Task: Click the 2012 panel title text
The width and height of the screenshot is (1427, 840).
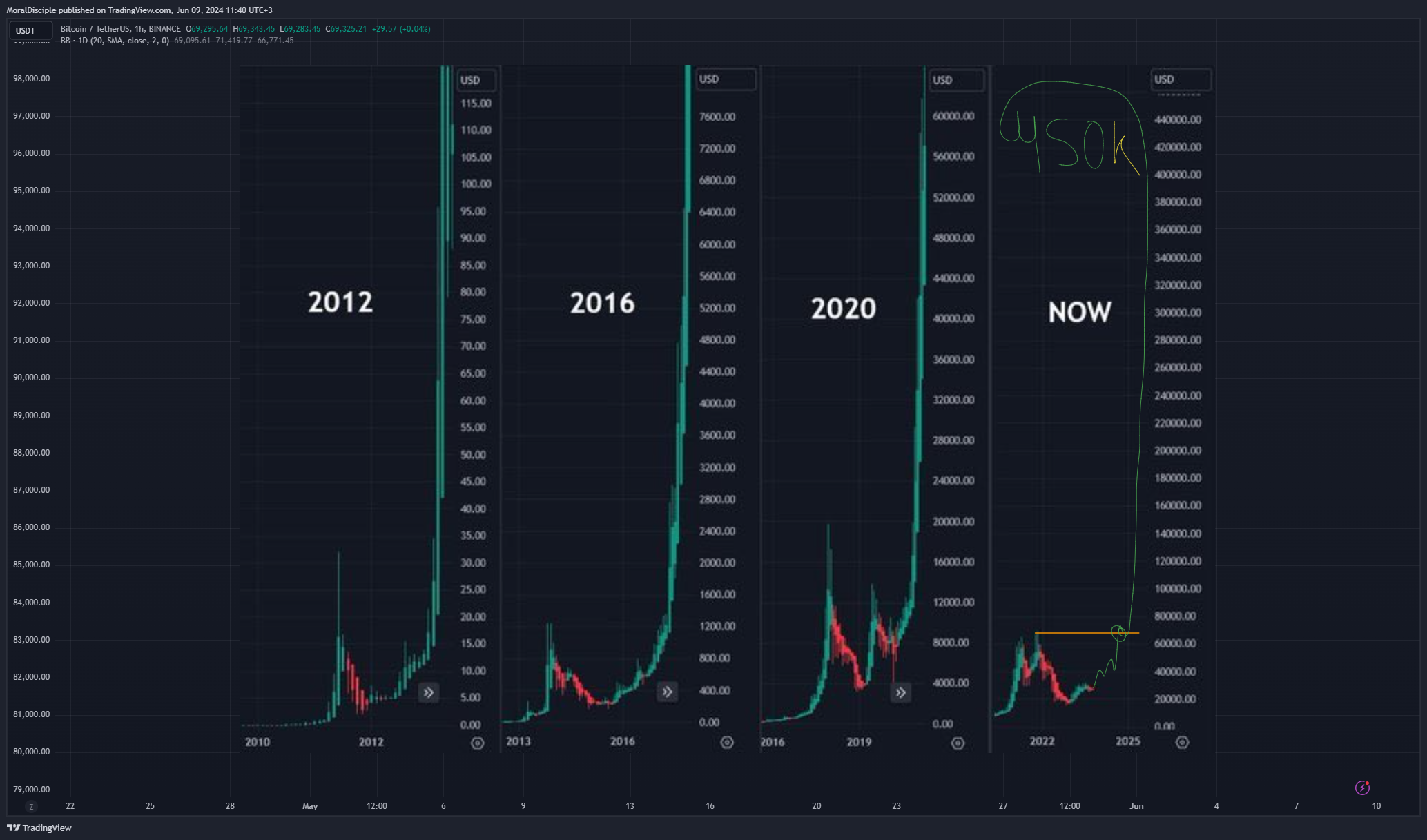Action: 340,302
